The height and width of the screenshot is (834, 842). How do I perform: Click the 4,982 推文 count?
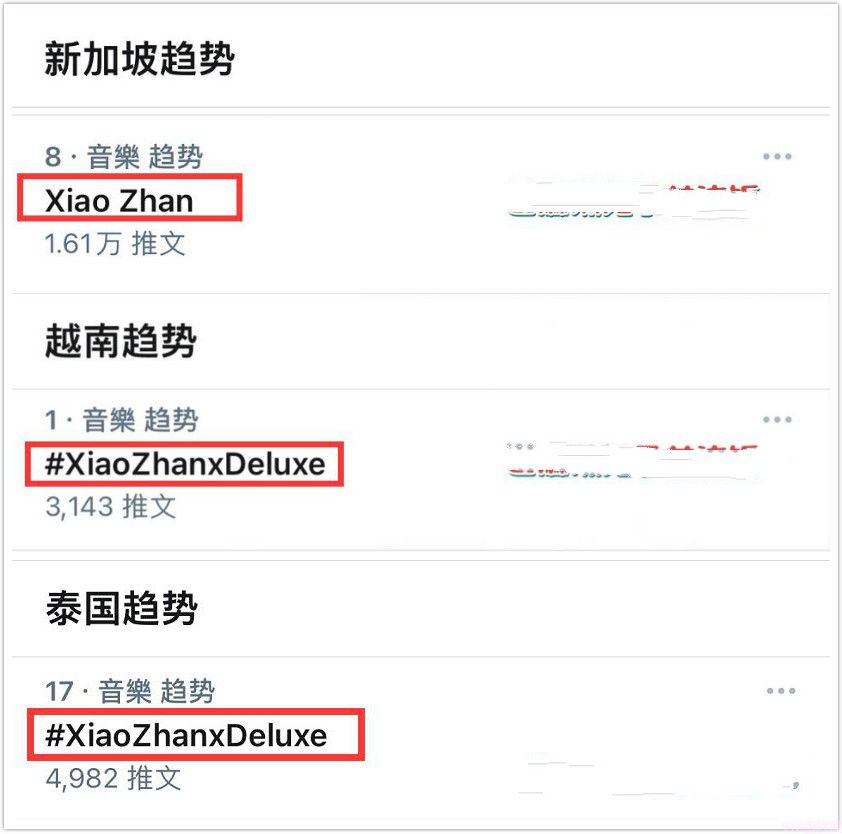113,778
